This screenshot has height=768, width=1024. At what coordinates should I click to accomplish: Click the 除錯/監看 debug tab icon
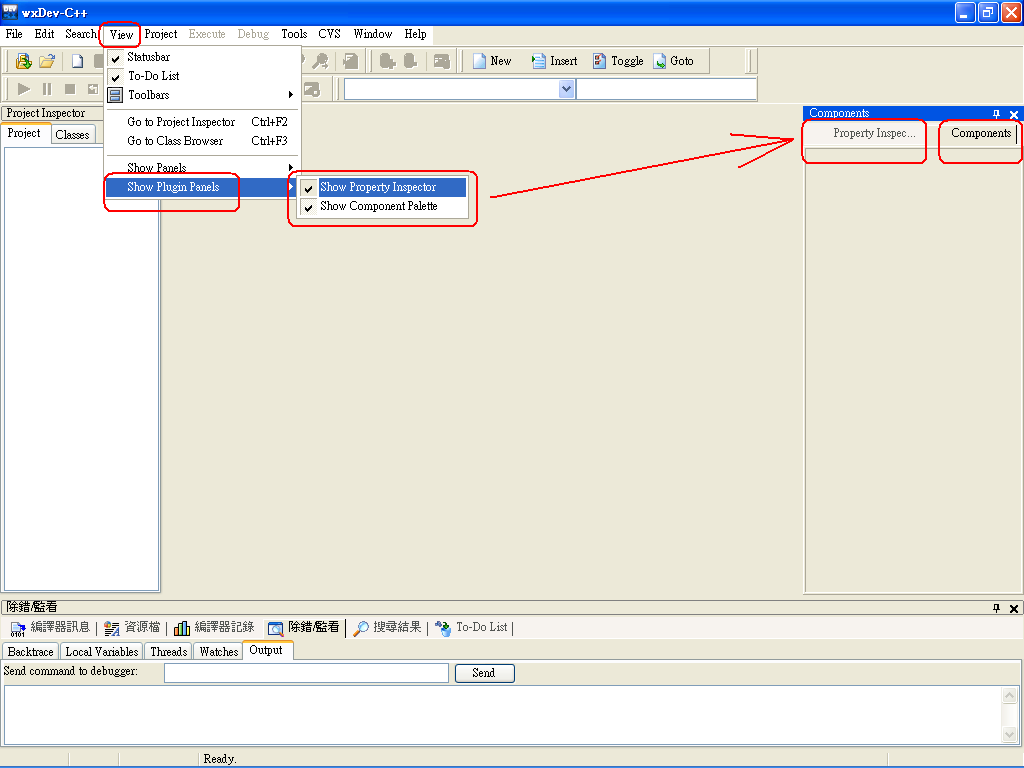pyautogui.click(x=276, y=628)
